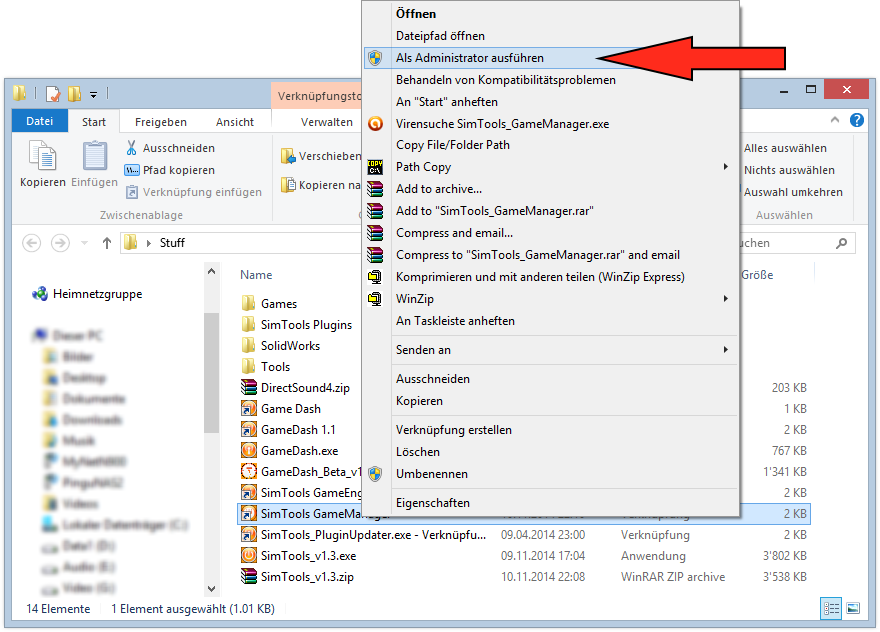The width and height of the screenshot is (880, 632).
Task: Select the SimTools_v1.3.zip archive icon
Action: pos(249,576)
